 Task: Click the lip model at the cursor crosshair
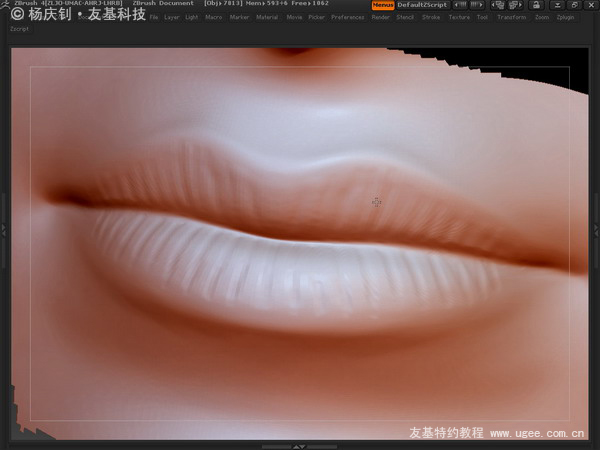[x=376, y=202]
